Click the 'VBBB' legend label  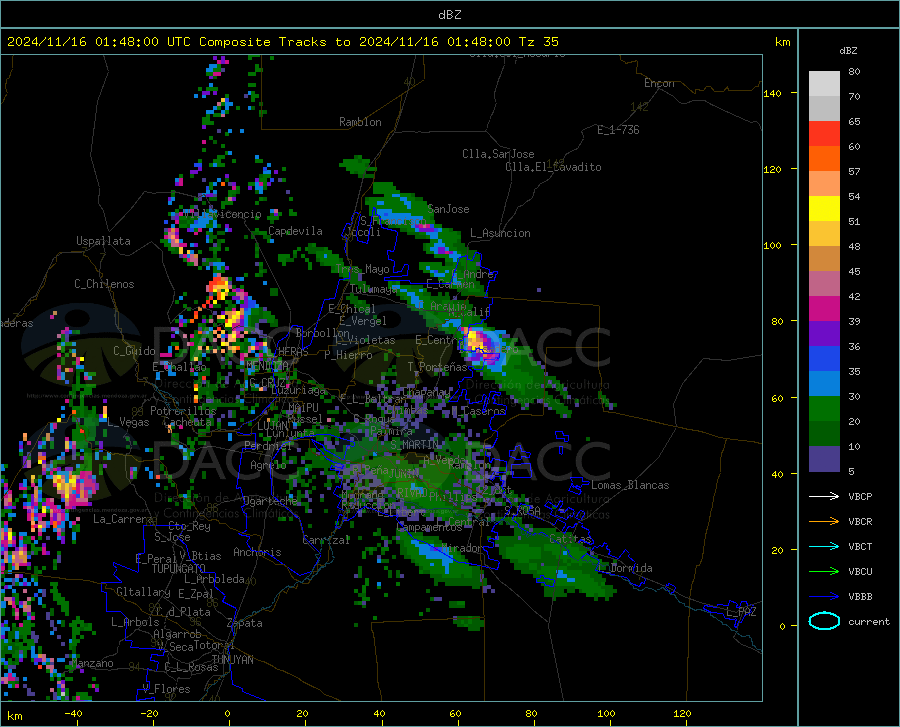[x=860, y=597]
